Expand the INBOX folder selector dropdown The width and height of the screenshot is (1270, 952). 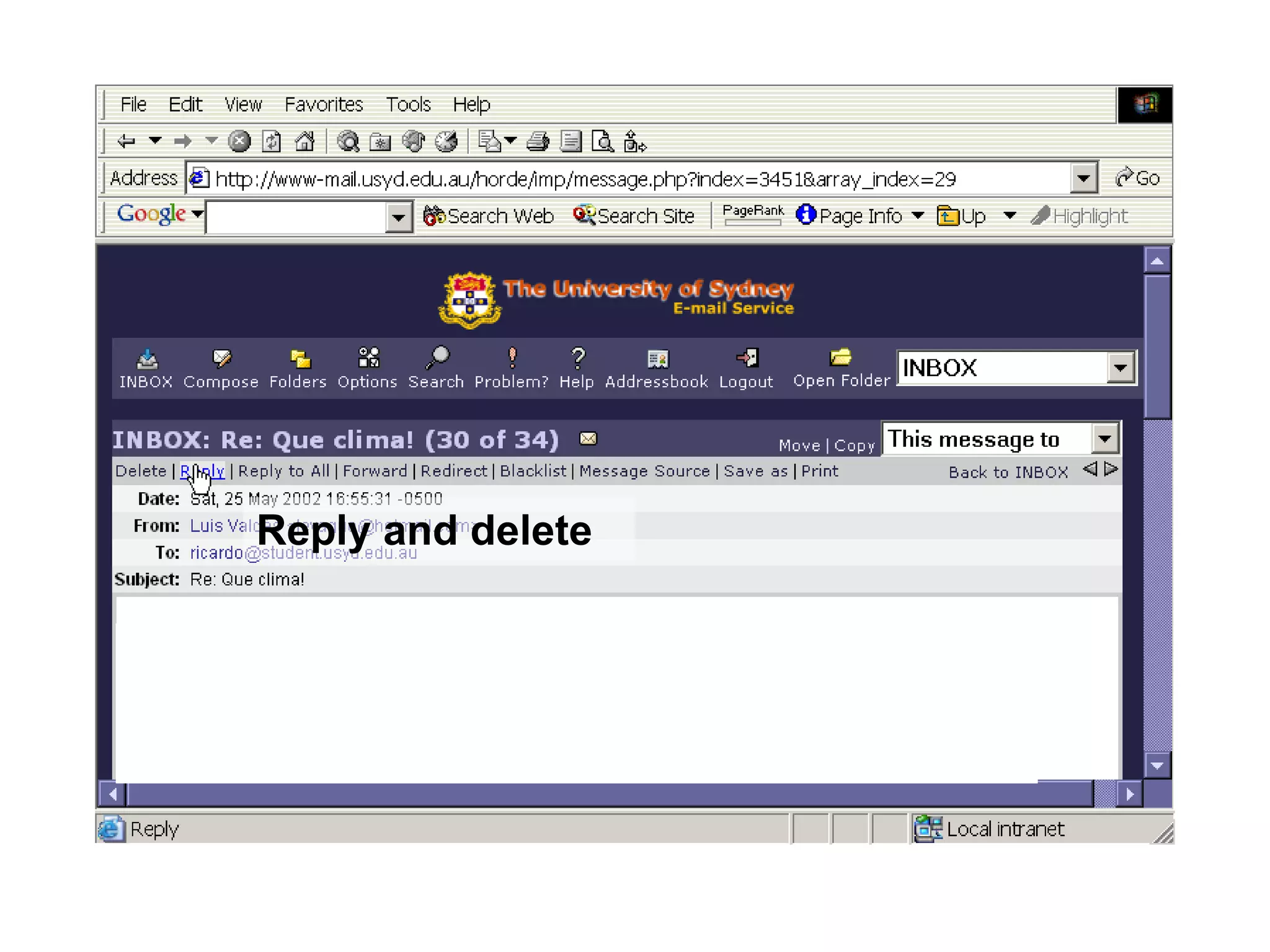point(1120,368)
